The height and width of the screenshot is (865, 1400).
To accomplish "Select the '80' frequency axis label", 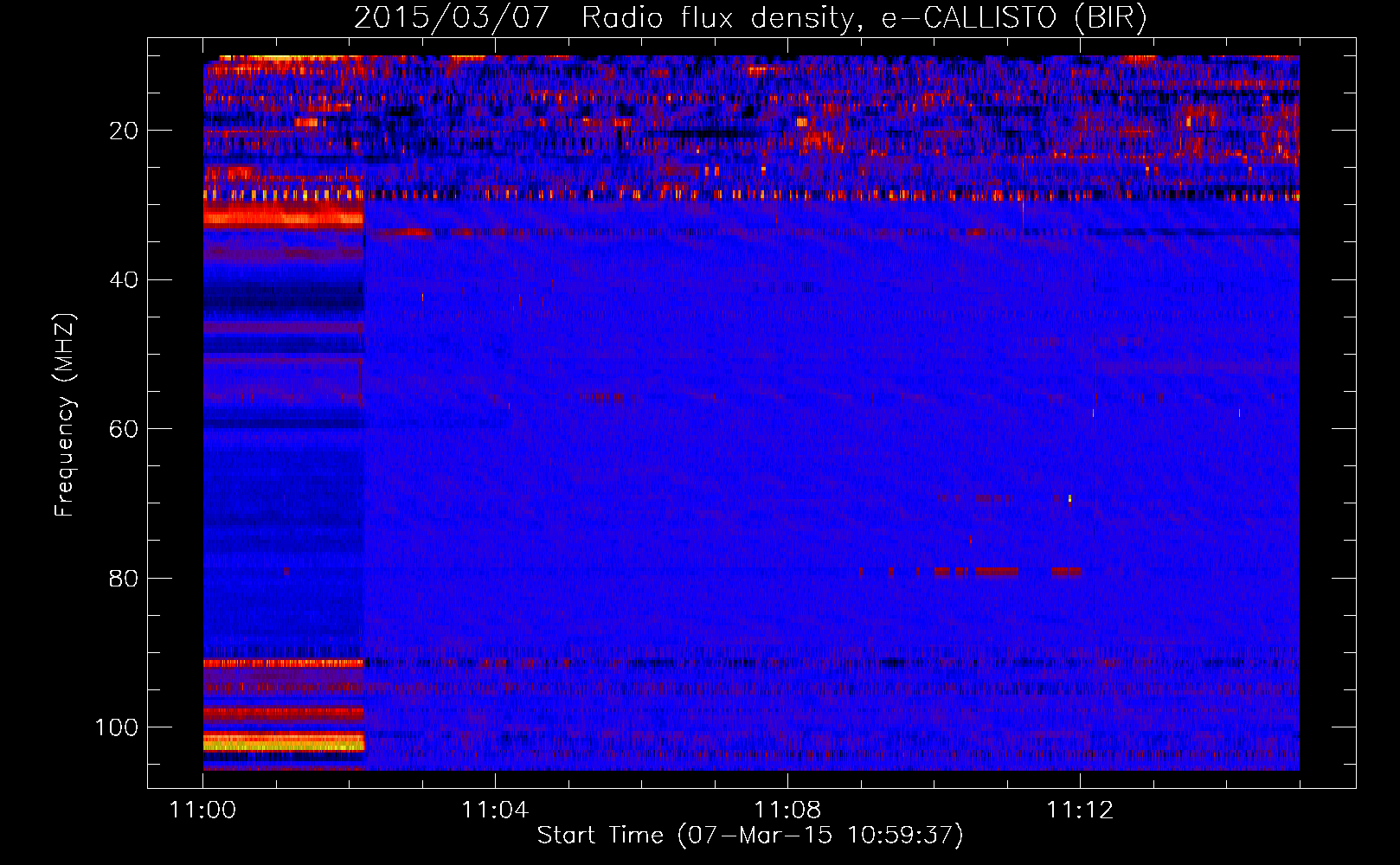I will pos(125,578).
